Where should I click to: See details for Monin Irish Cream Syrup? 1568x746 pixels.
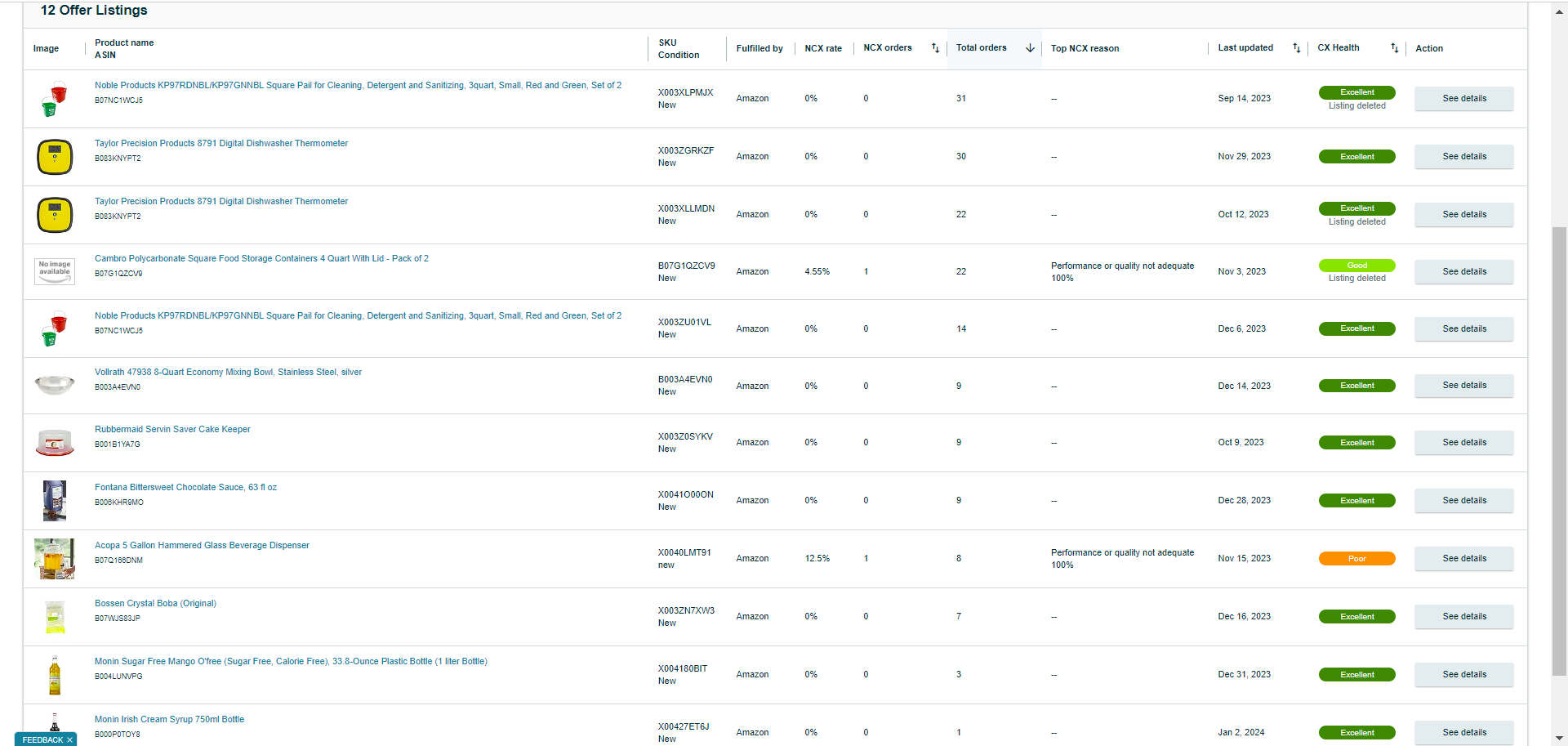(x=1464, y=733)
